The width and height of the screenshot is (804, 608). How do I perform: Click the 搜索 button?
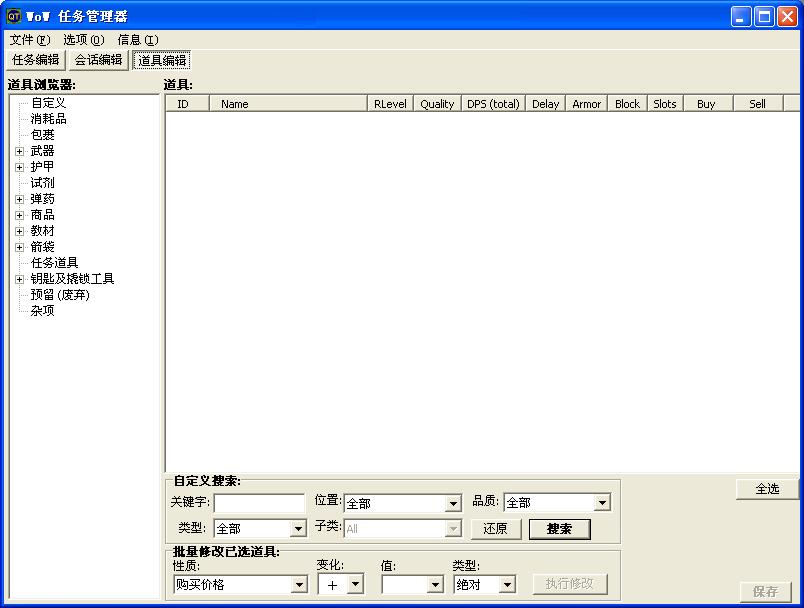tap(559, 529)
